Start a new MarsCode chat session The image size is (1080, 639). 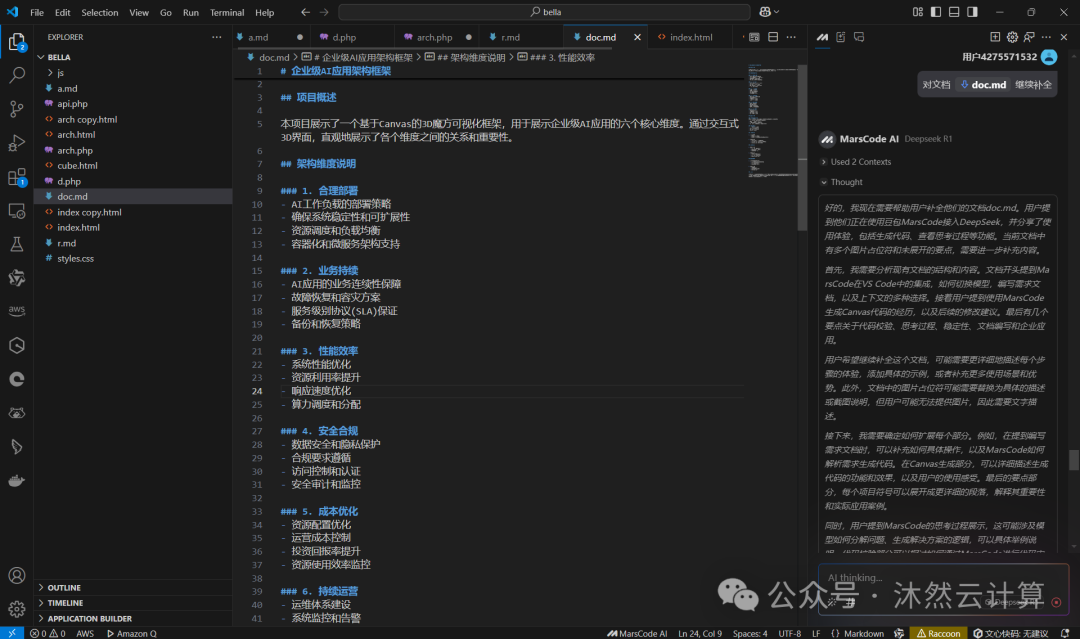[x=995, y=37]
